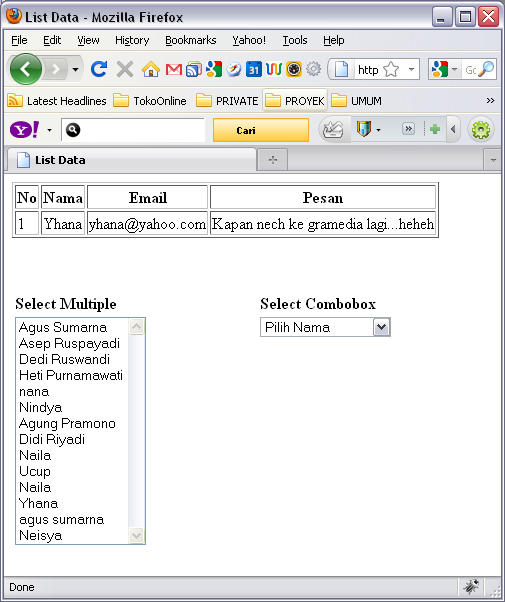
Task: Click the Google toolbar bookmark icon
Action: [x=214, y=69]
